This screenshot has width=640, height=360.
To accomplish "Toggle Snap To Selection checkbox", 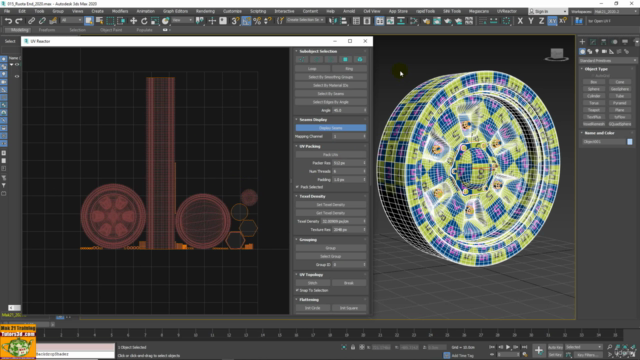I will coord(297,290).
